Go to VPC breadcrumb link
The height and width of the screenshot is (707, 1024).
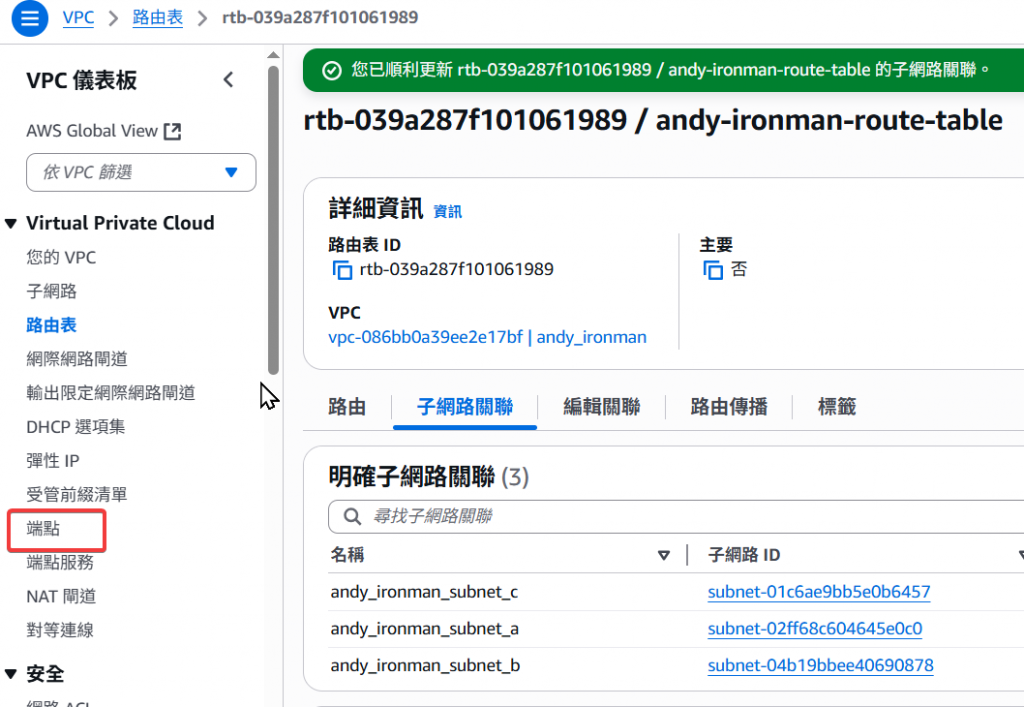tap(78, 17)
